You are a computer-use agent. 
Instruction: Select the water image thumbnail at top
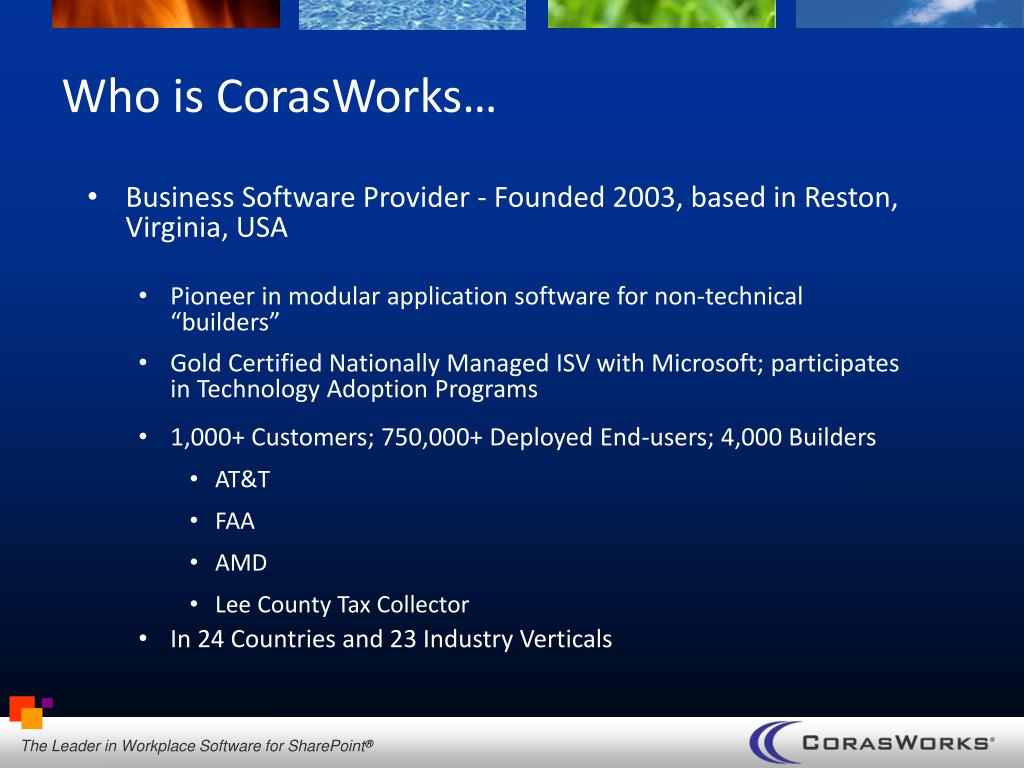(x=412, y=14)
